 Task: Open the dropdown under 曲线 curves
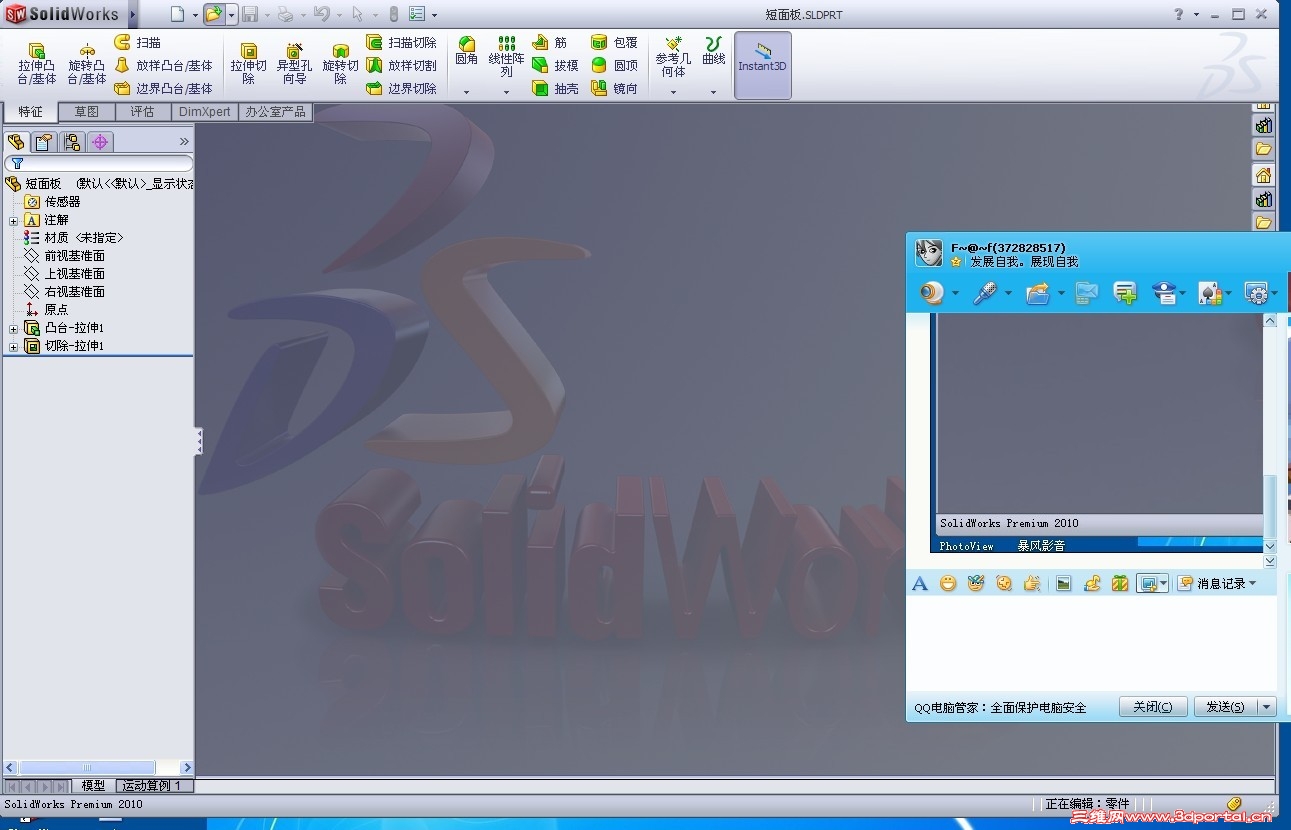coord(713,92)
